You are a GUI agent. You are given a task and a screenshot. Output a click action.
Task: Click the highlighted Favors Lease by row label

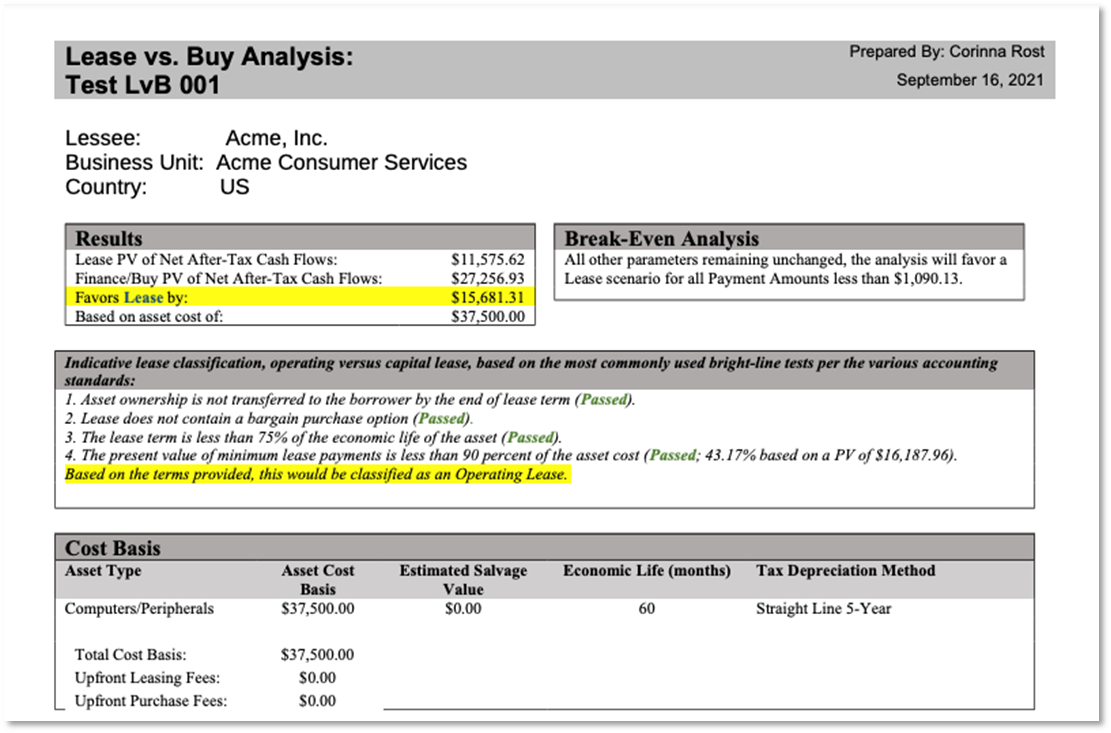(x=132, y=298)
